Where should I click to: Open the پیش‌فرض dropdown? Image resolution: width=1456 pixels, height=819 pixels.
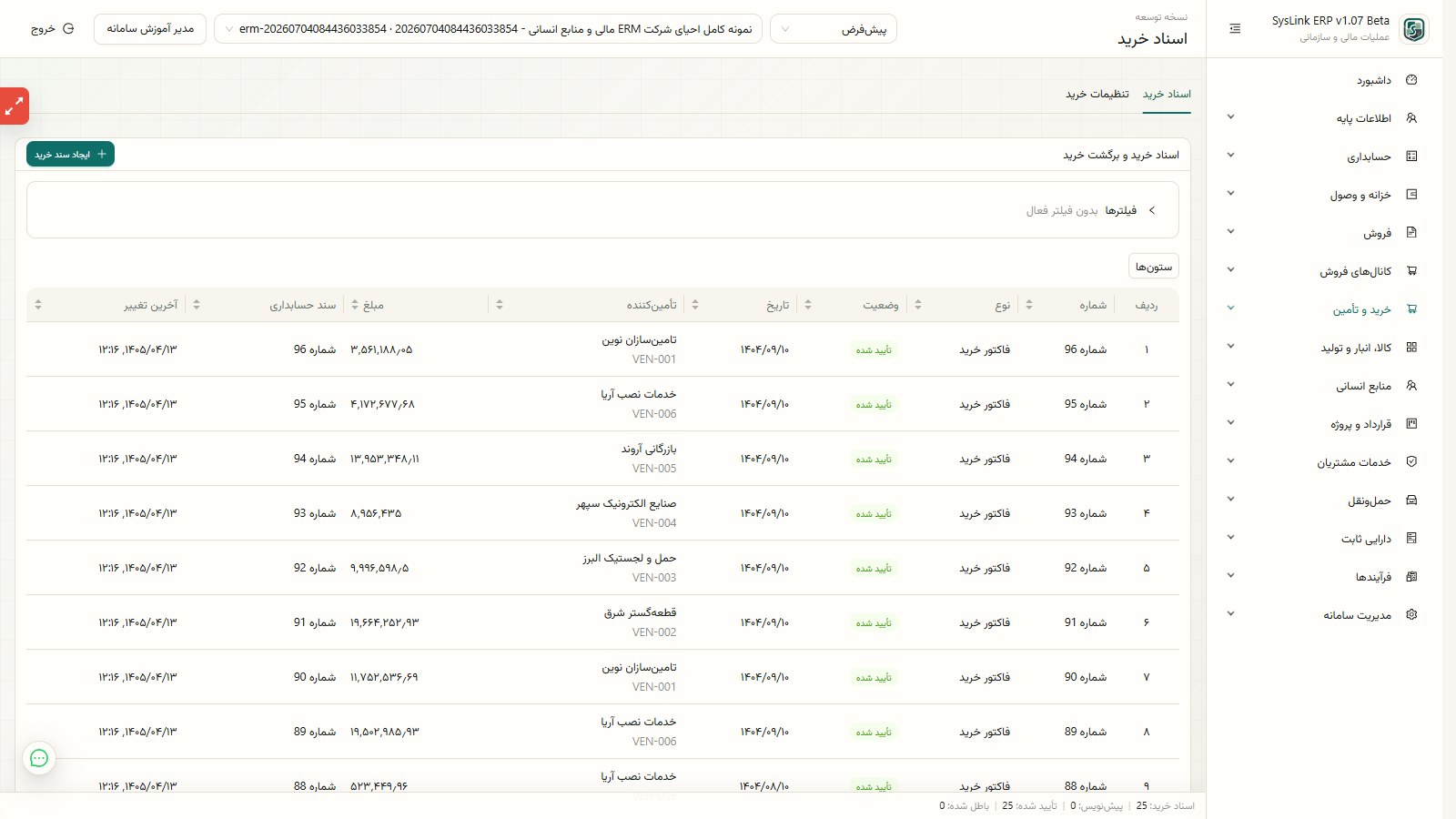(834, 29)
